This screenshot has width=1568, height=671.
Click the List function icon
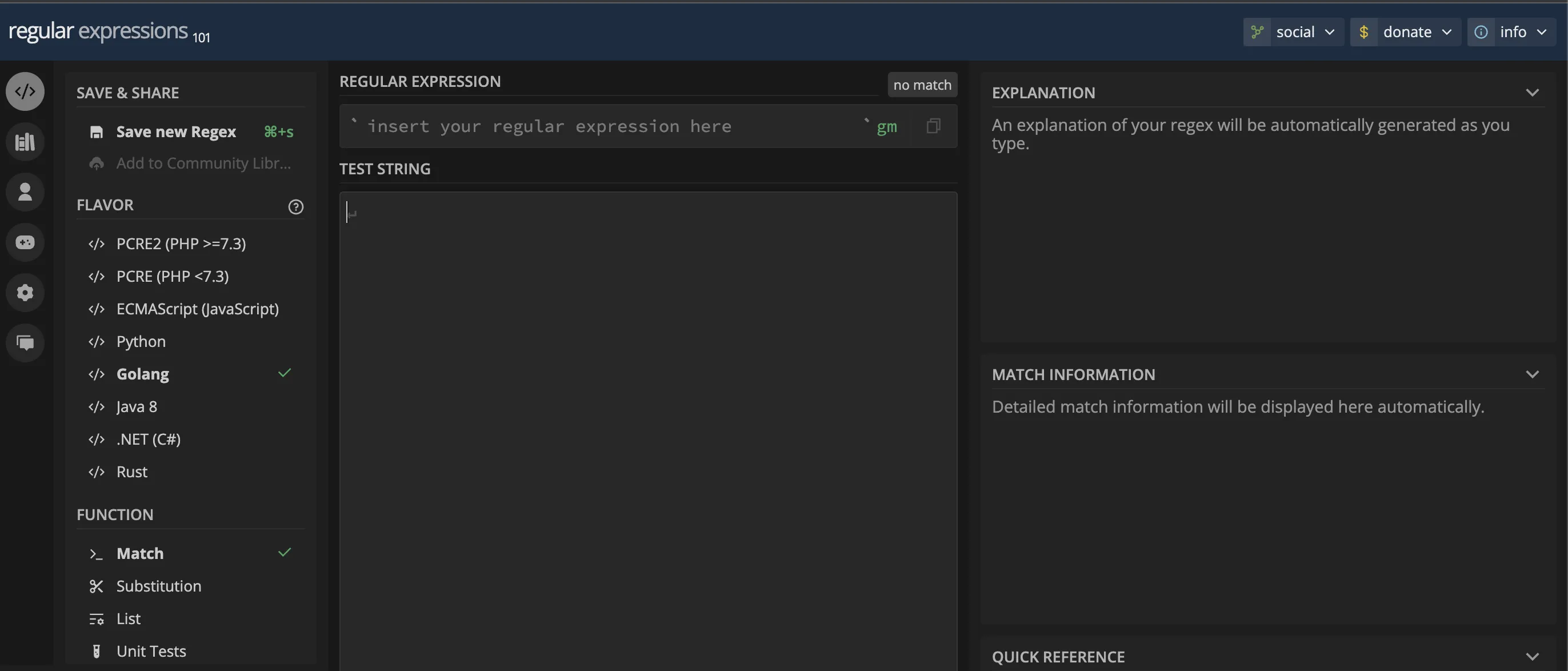96,619
